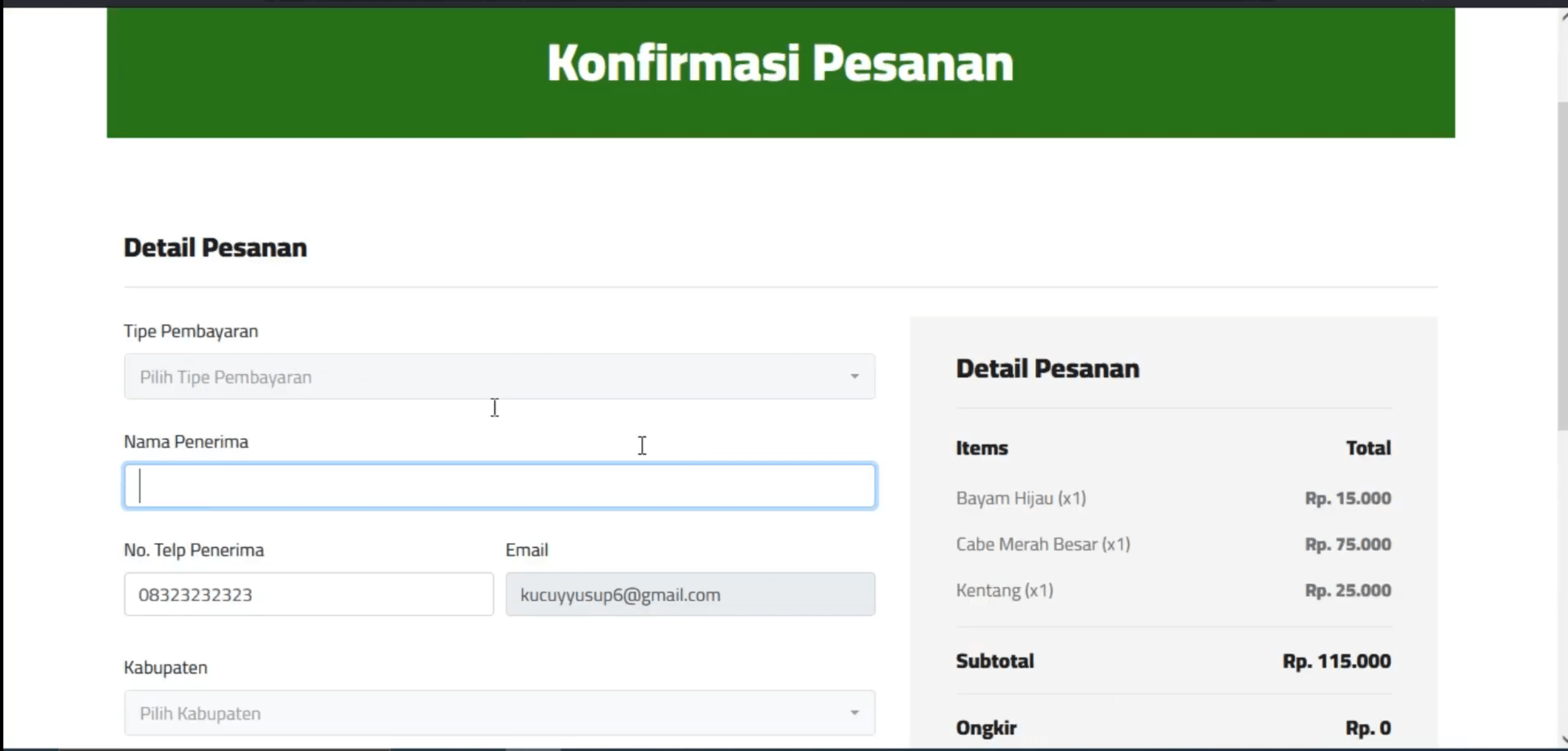Viewport: 1568px width, 751px height.
Task: Click the Konfirmasi Pesanan banner title
Action: point(780,63)
